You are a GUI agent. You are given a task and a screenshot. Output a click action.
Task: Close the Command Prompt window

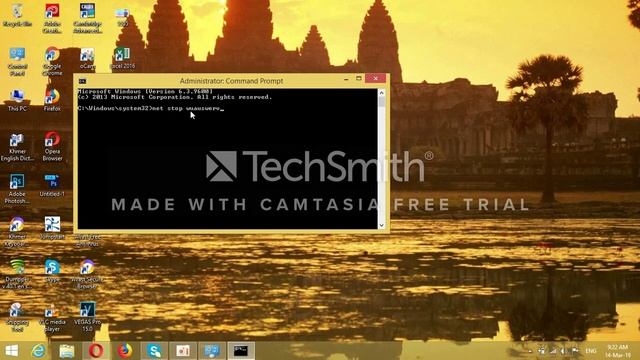click(x=376, y=78)
